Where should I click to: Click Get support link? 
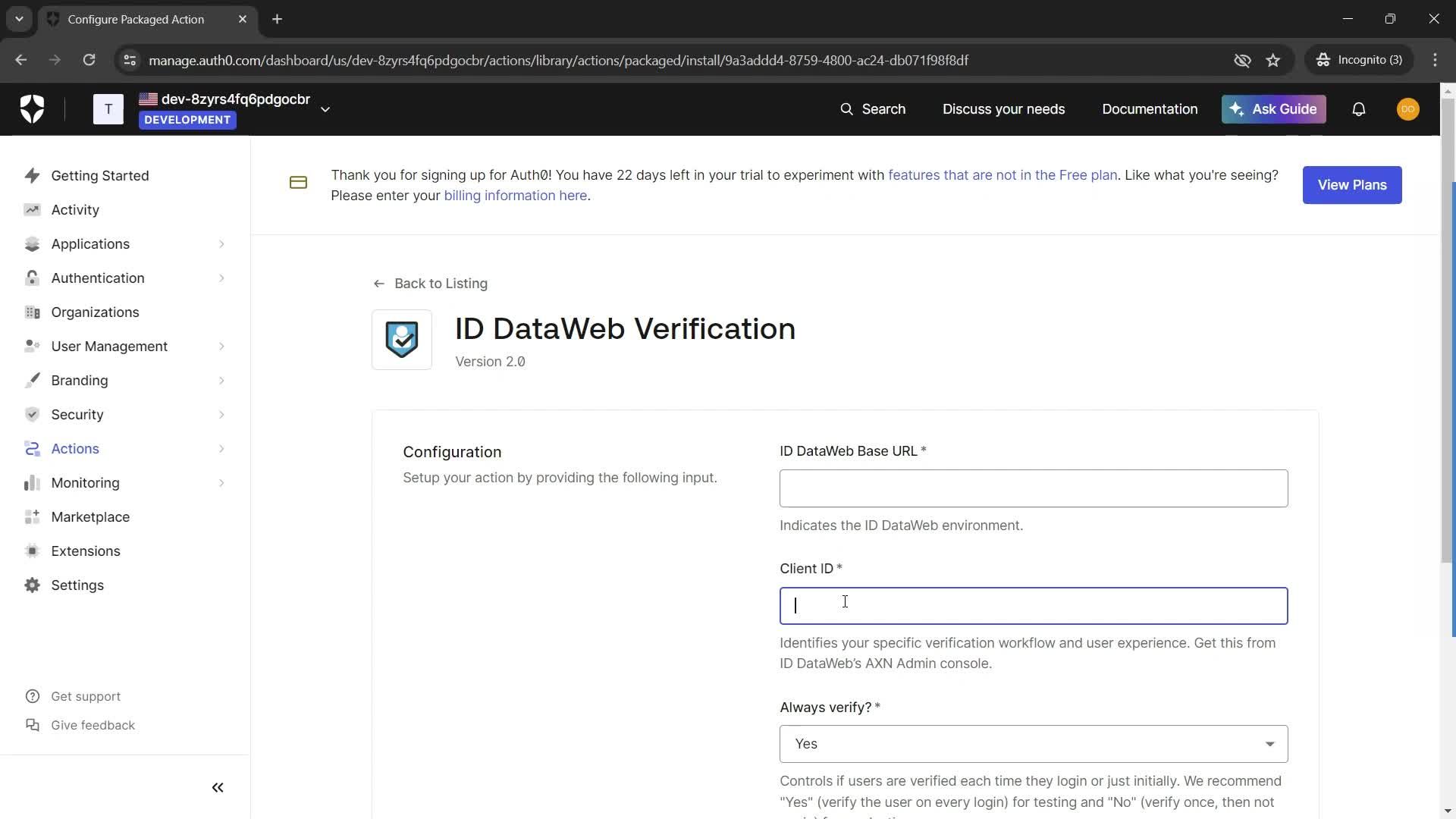pyautogui.click(x=86, y=697)
